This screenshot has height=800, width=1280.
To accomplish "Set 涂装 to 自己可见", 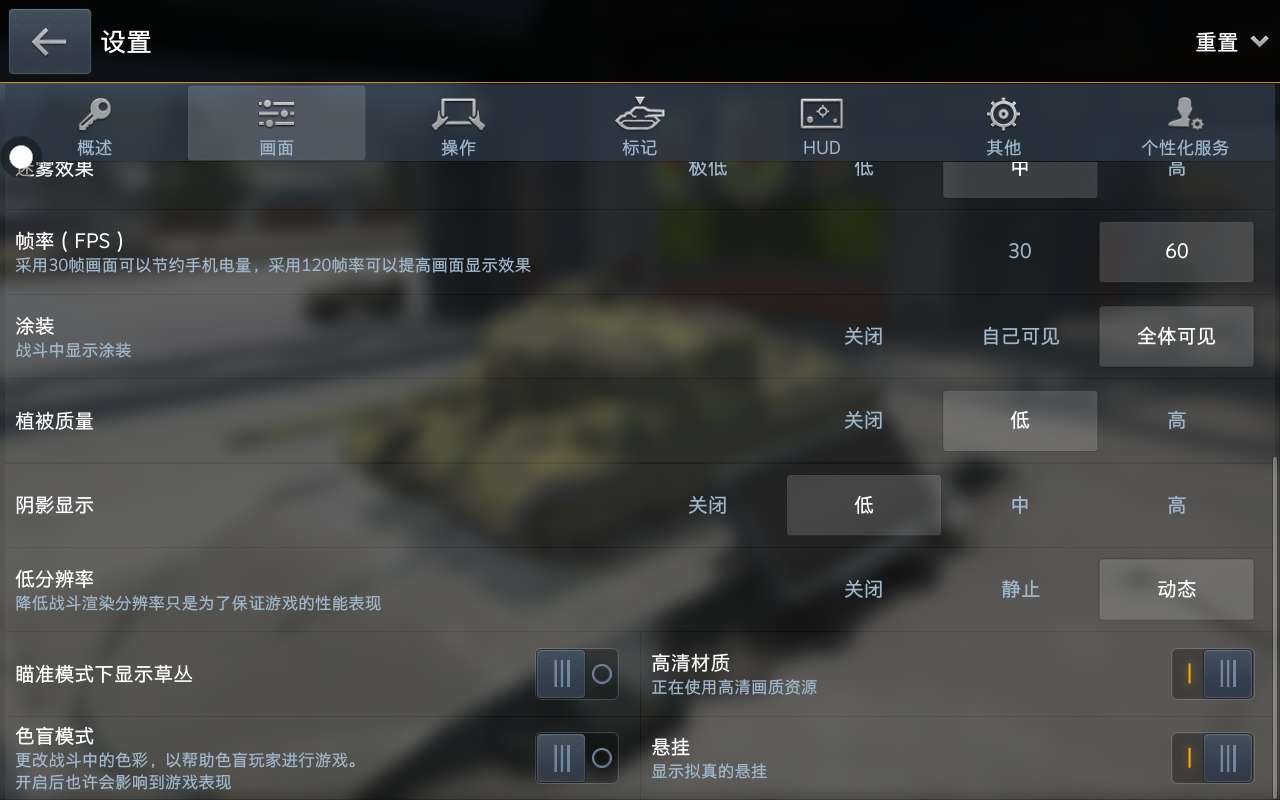I will pos(1020,336).
